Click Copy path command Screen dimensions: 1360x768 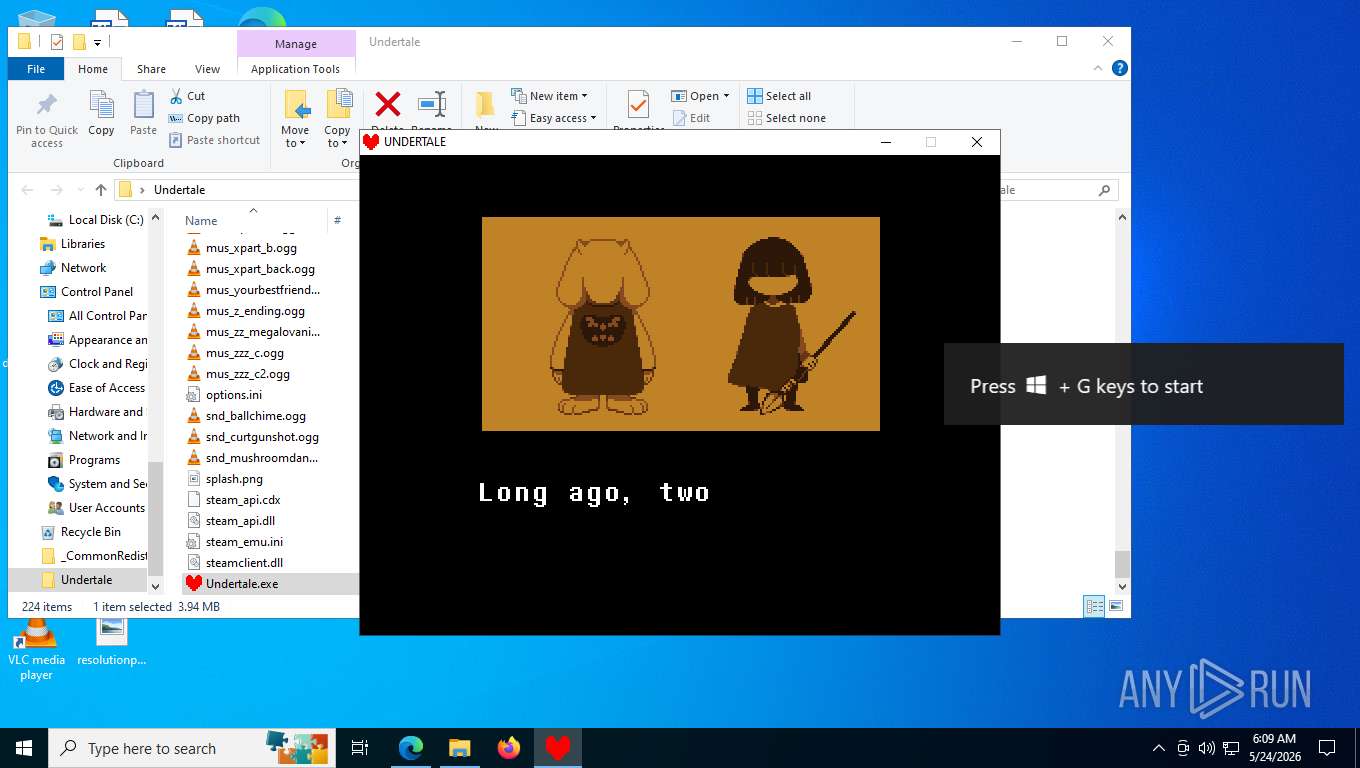(x=204, y=118)
